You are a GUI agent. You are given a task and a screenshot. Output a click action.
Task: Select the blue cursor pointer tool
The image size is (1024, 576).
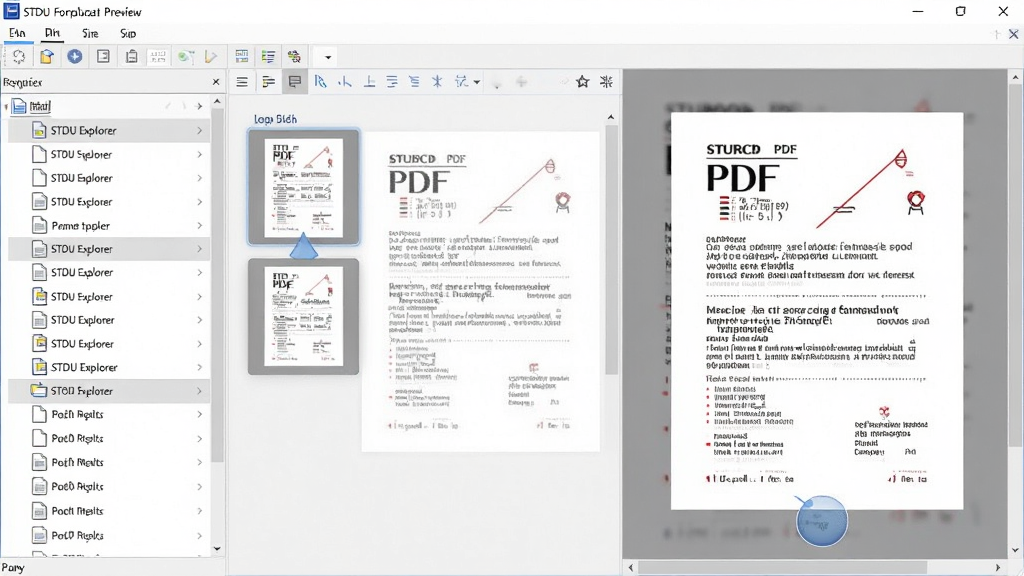click(x=320, y=82)
